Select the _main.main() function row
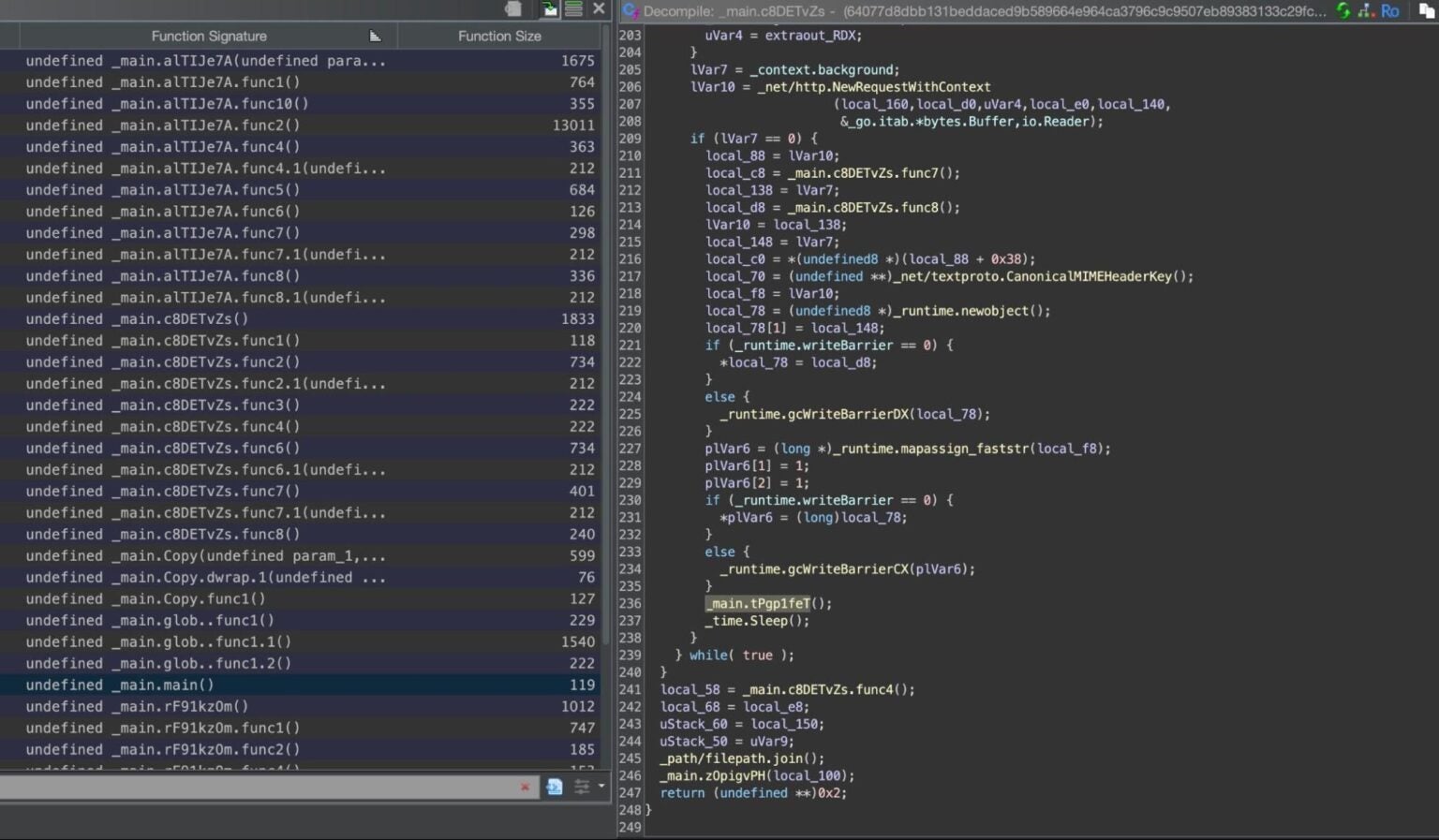The width and height of the screenshot is (1439, 840). click(x=187, y=685)
